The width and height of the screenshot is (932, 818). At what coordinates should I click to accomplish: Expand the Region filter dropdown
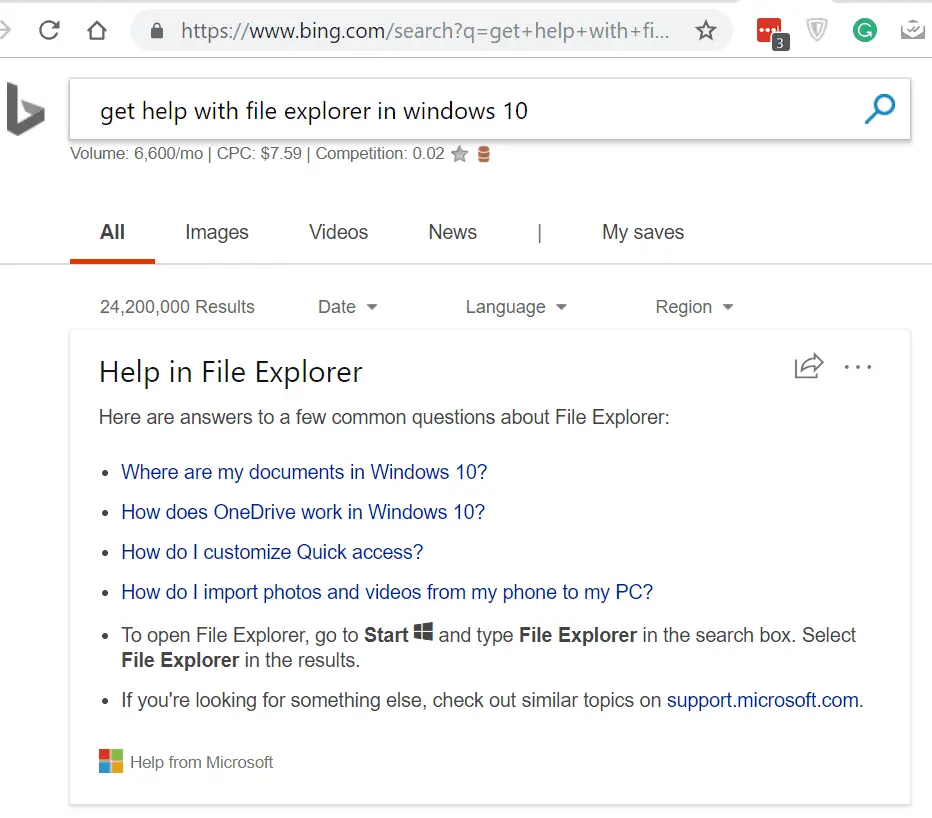694,307
